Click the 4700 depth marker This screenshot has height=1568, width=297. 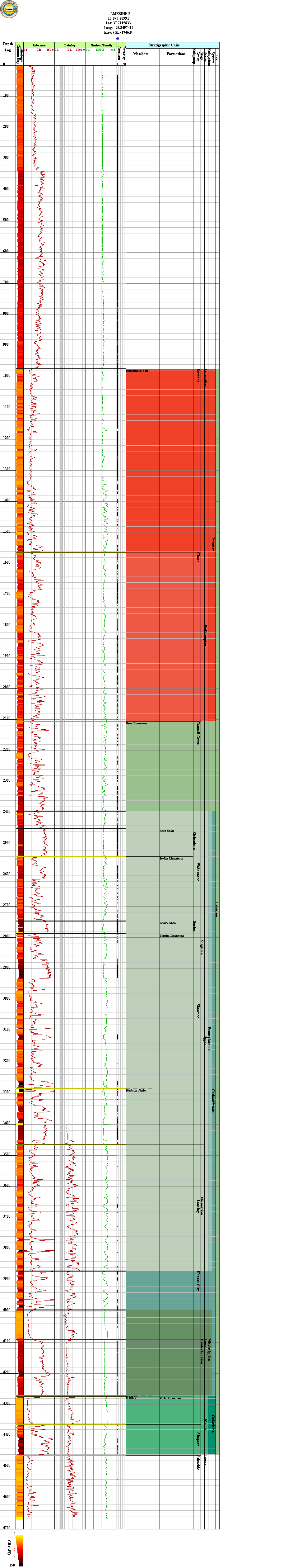[6, 1528]
